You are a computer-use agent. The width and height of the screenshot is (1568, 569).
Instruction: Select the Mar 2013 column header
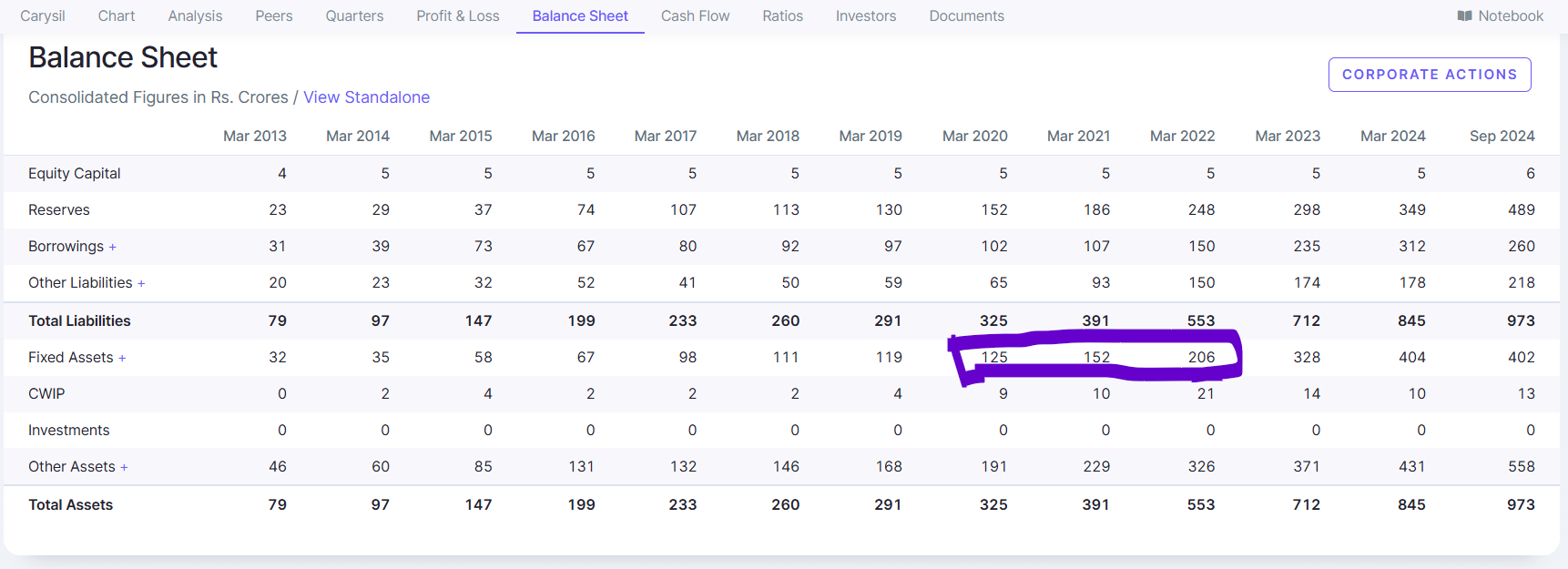(255, 136)
